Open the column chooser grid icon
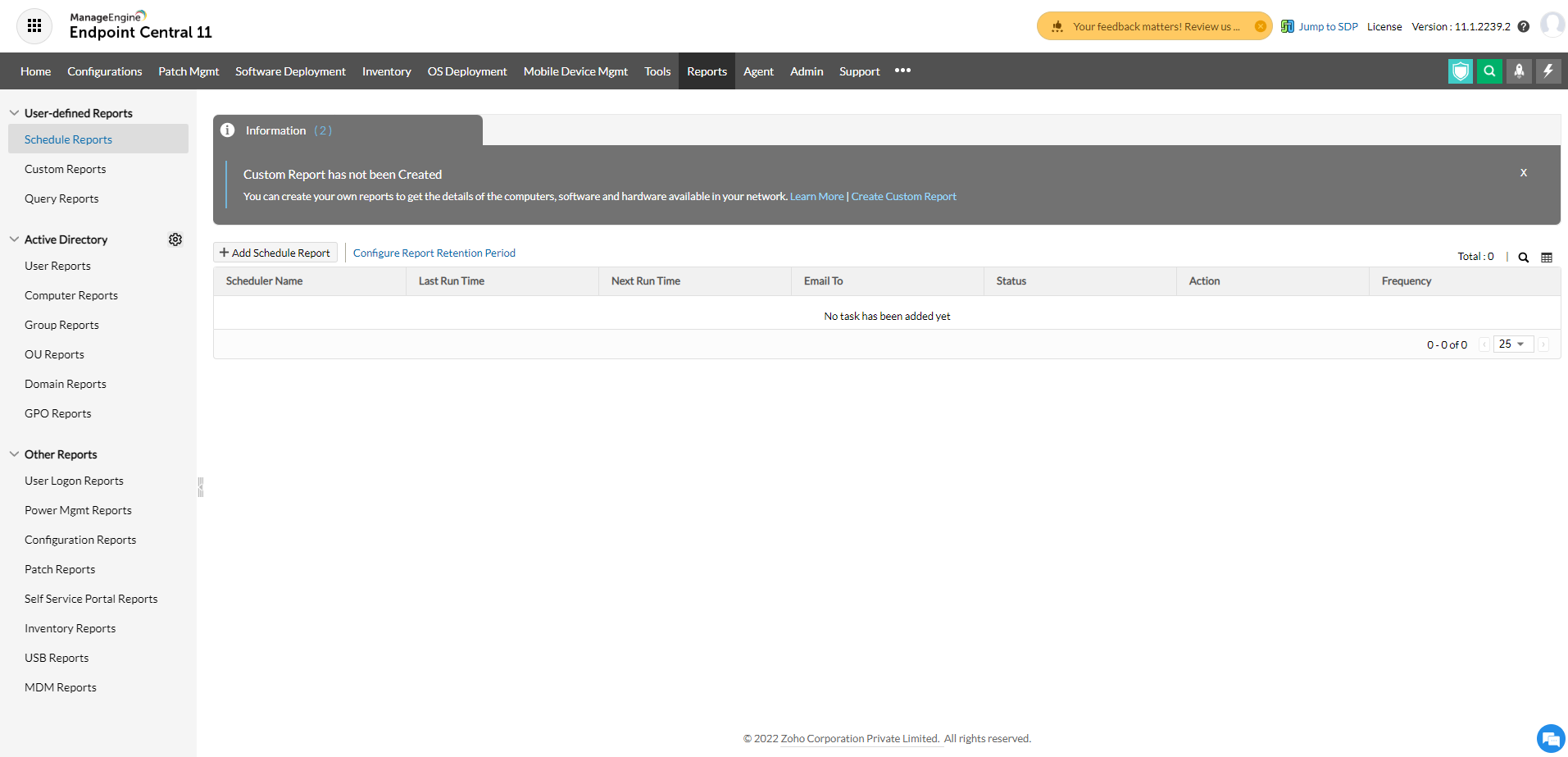The image size is (1568, 757). click(1547, 258)
